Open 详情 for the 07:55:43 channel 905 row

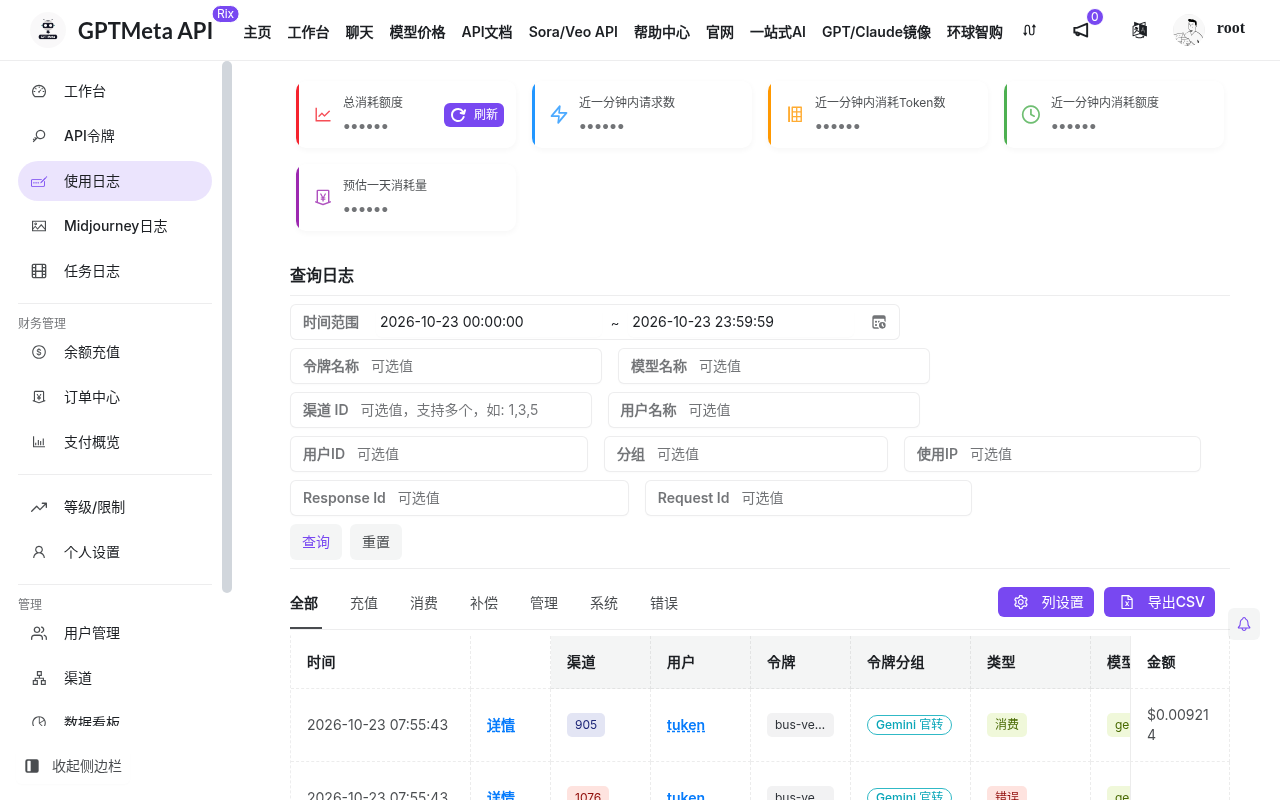(501, 725)
